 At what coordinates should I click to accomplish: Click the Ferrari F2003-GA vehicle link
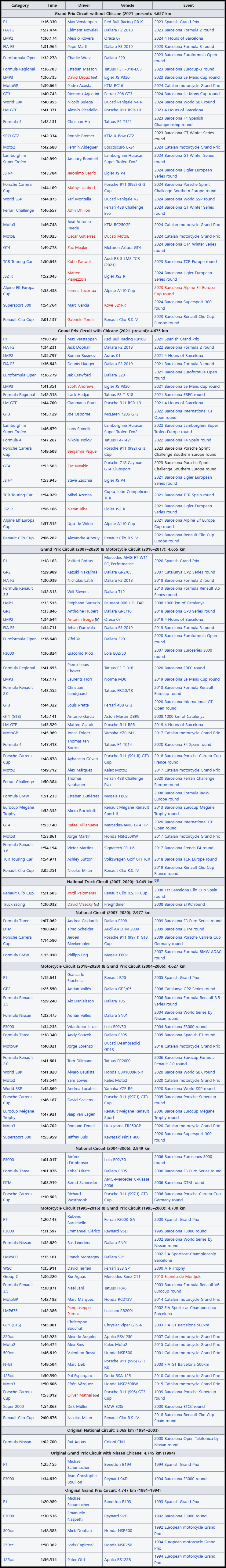pos(119,1219)
